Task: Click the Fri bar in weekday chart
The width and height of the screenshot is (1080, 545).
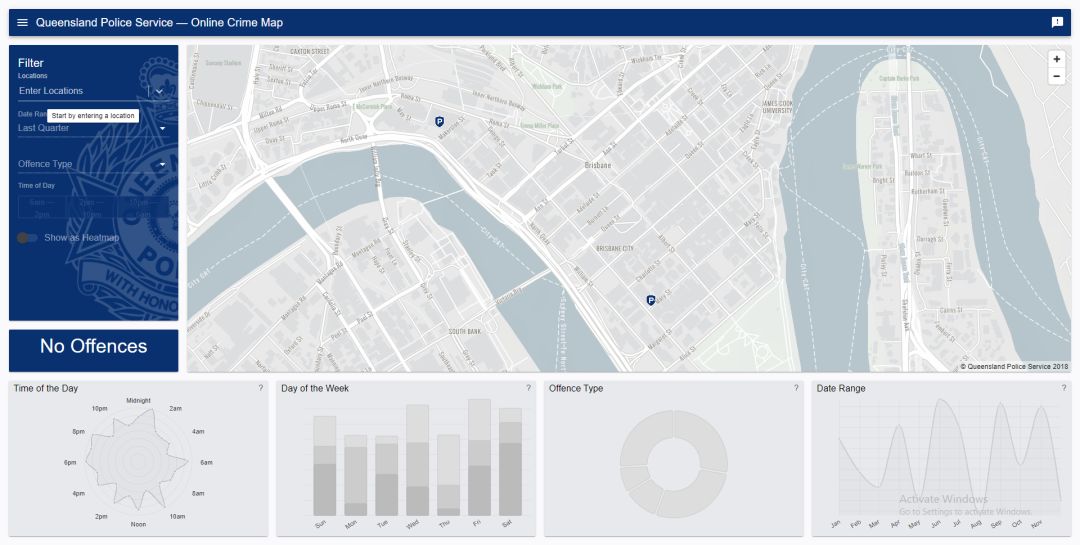Action: tap(479, 457)
